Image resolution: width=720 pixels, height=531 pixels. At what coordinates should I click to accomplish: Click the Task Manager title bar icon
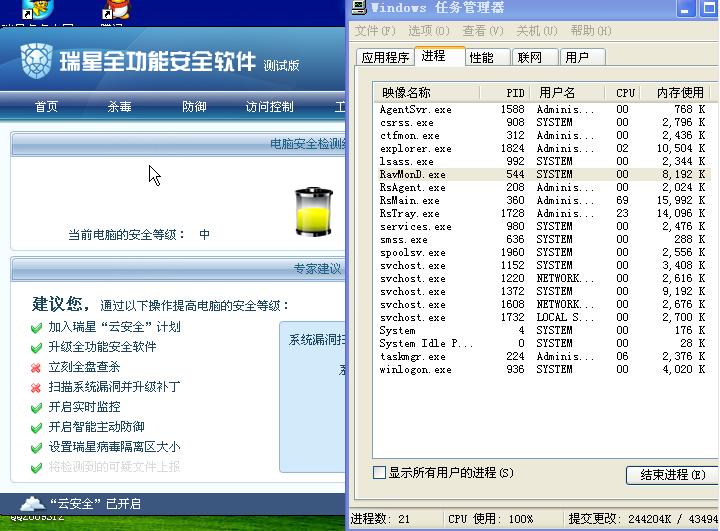tap(359, 7)
